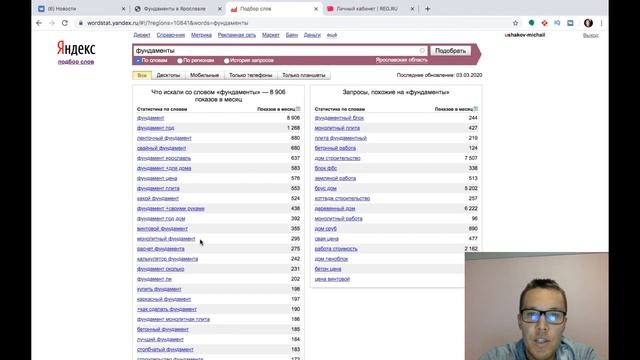Open the 'блок фбс' similar query link
640x360 pixels.
coord(326,168)
